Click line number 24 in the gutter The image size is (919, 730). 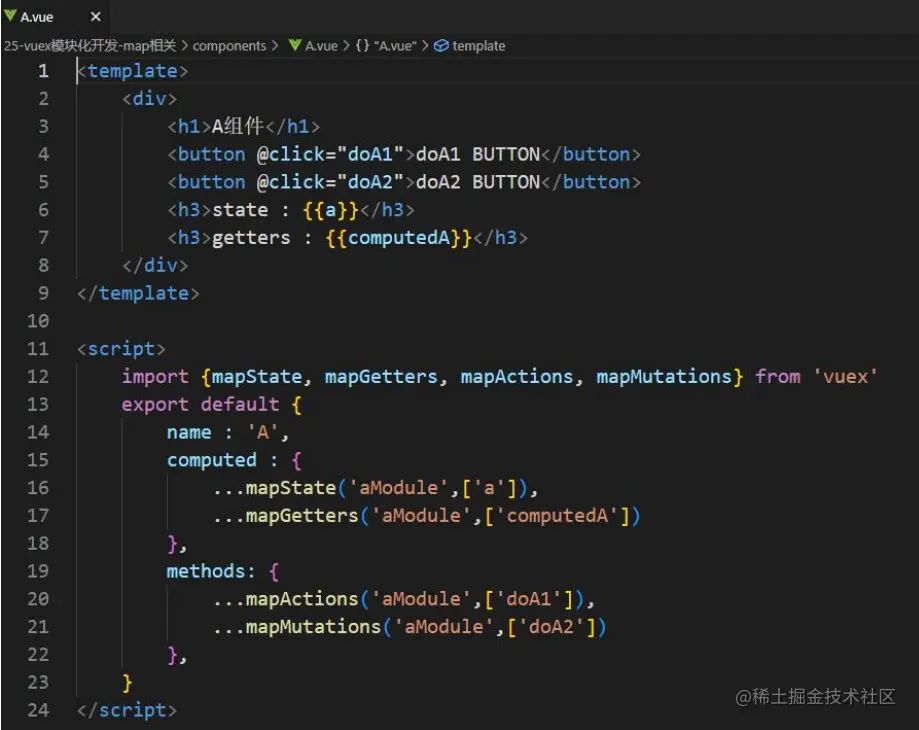click(x=38, y=710)
